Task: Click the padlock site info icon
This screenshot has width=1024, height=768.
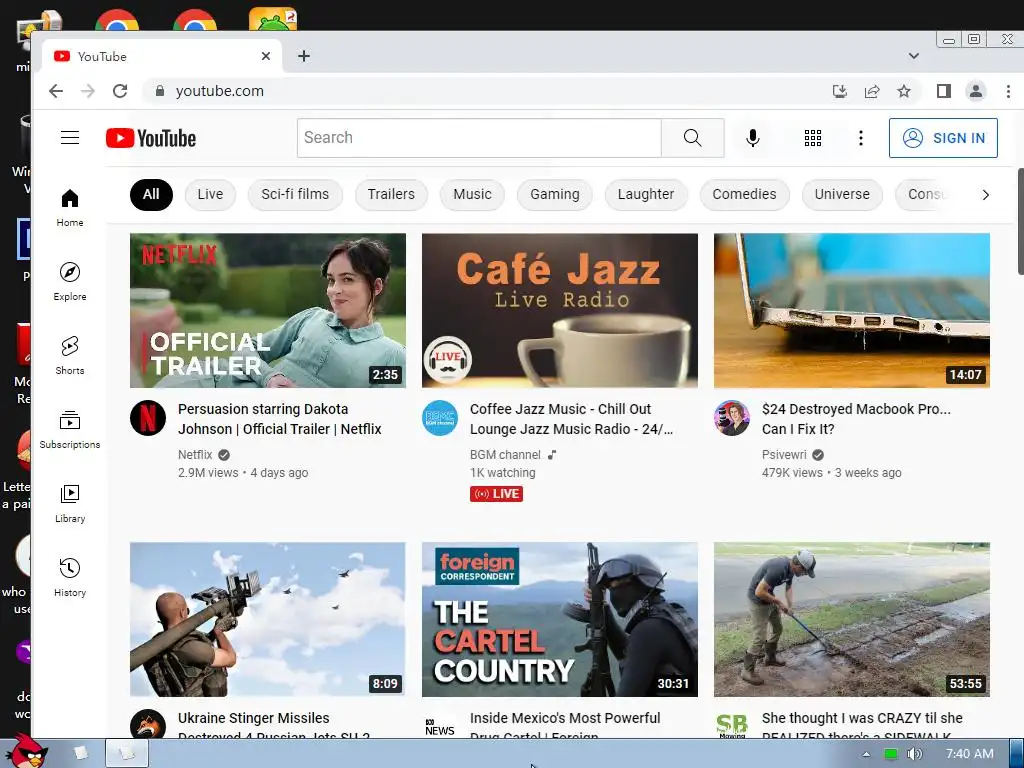Action: (x=159, y=91)
